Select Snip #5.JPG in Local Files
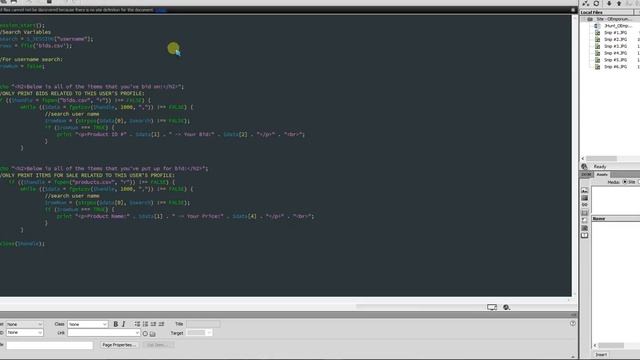 (616, 60)
